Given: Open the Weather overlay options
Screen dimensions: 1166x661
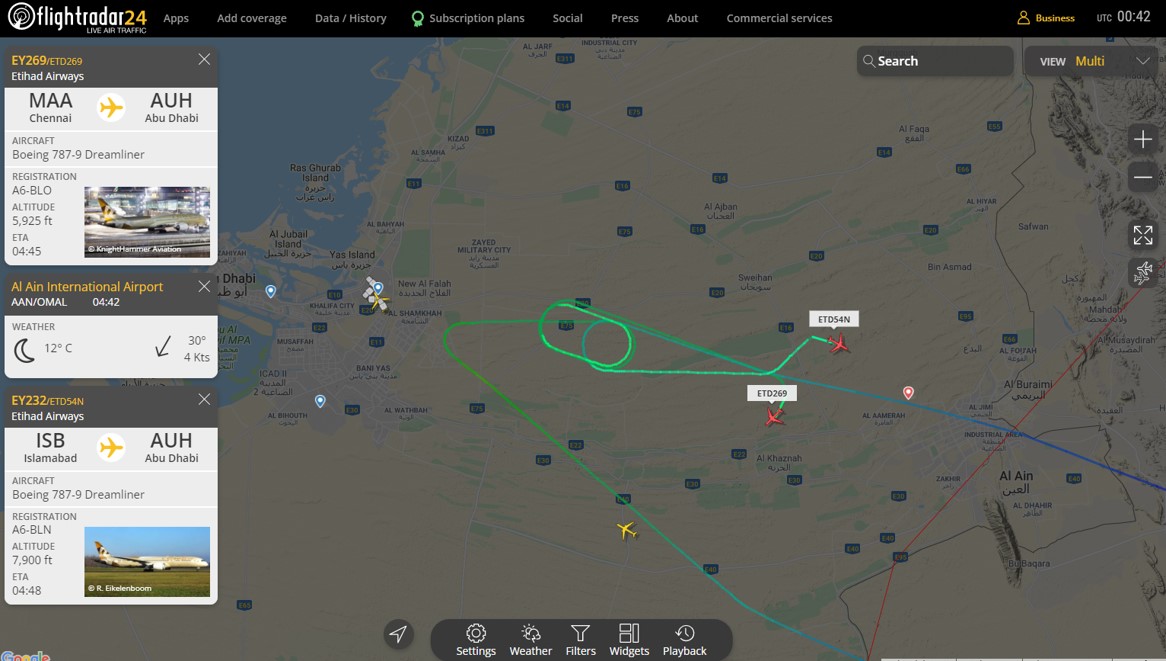Looking at the screenshot, I should [530, 640].
